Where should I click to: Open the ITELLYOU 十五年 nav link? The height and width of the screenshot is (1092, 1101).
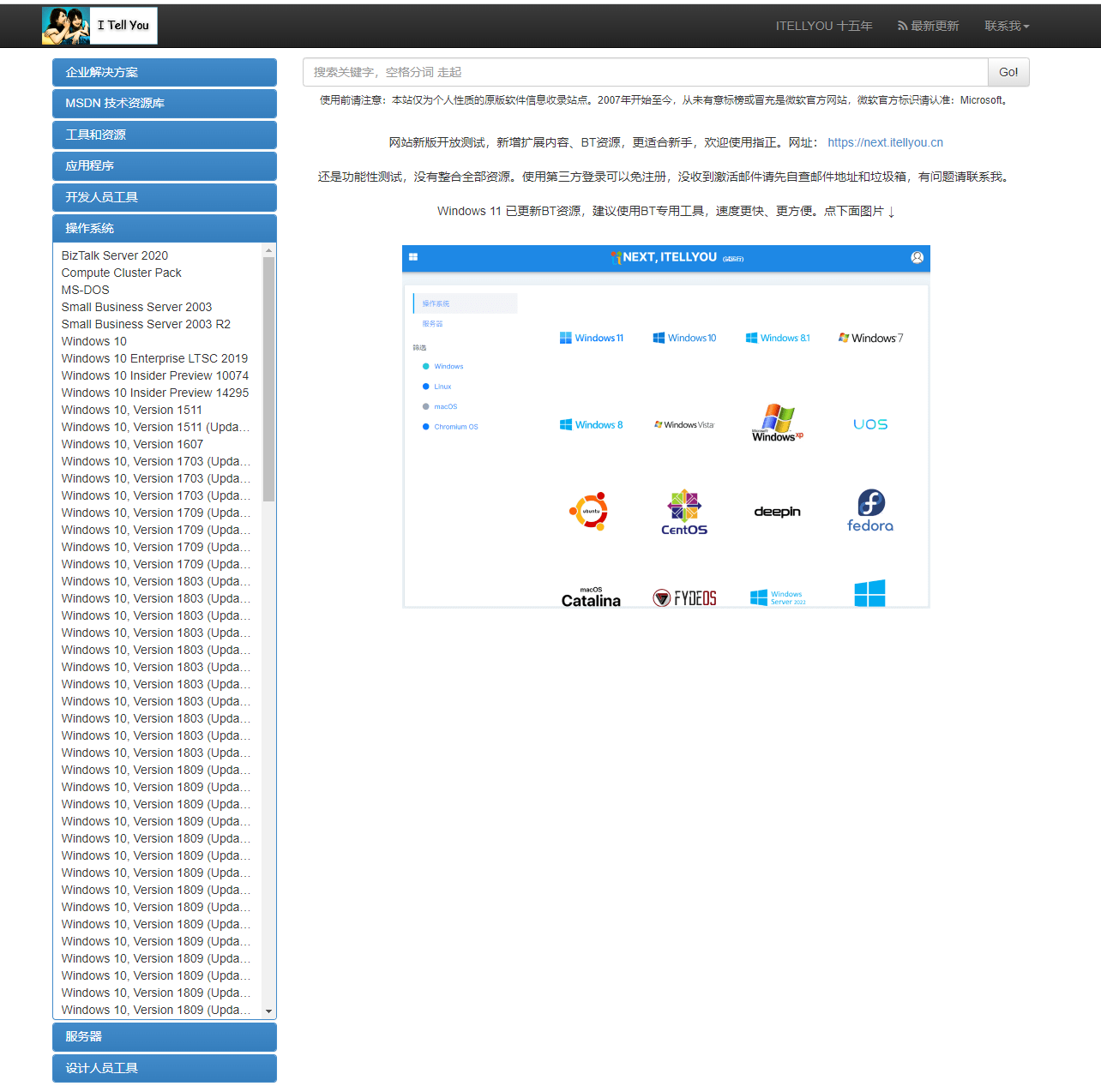[824, 26]
